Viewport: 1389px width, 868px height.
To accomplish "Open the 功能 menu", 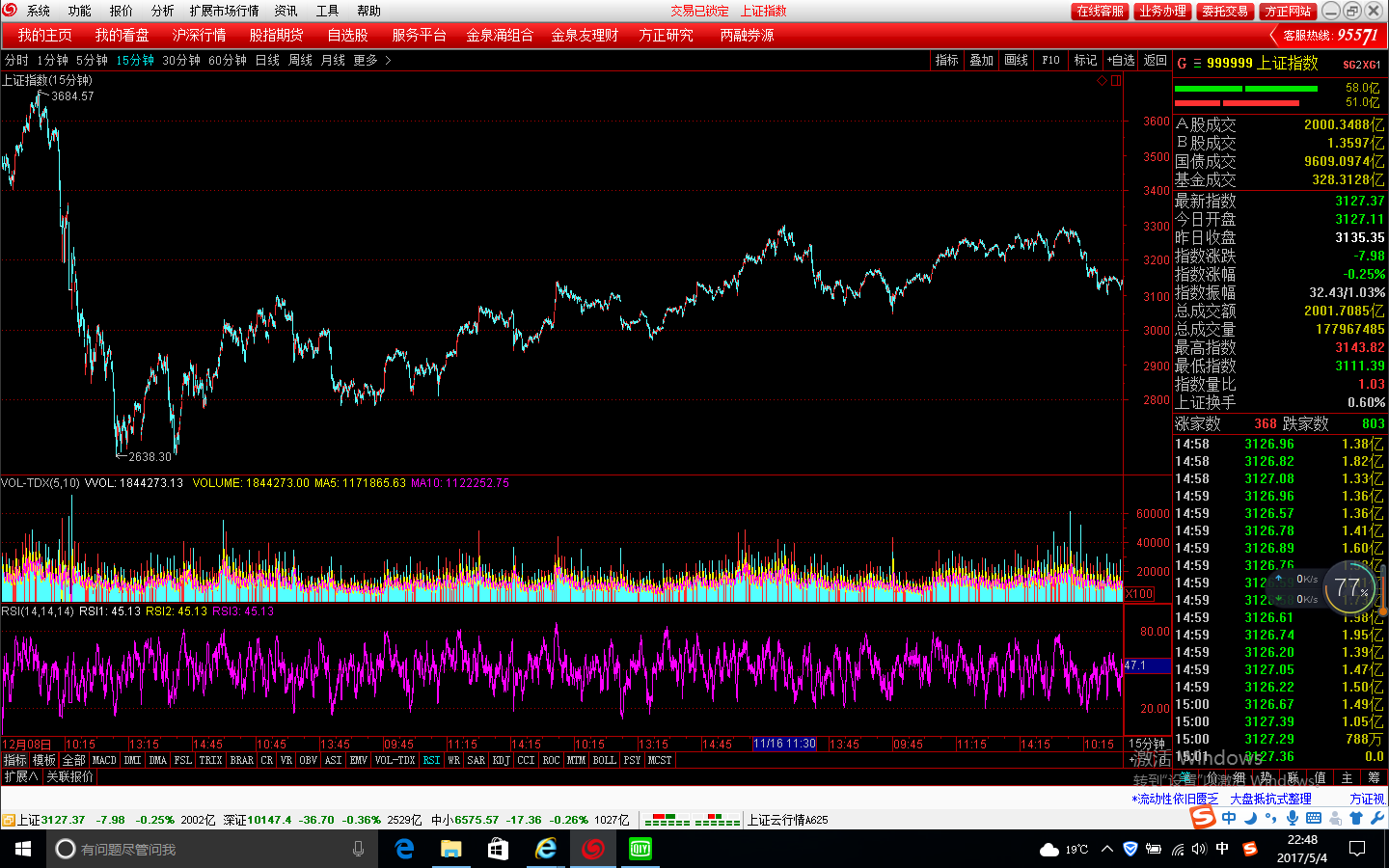I will (80, 11).
